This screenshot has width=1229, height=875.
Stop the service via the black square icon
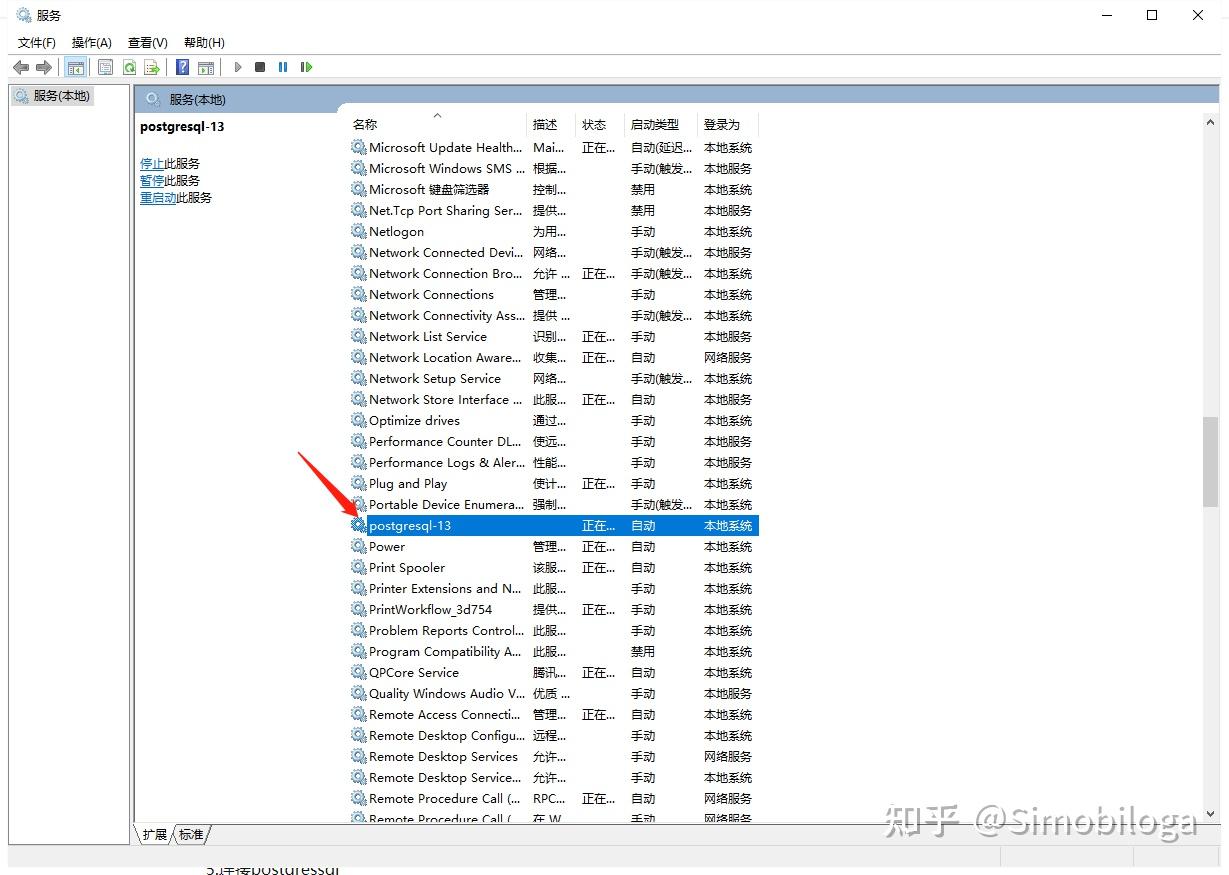pyautogui.click(x=260, y=66)
